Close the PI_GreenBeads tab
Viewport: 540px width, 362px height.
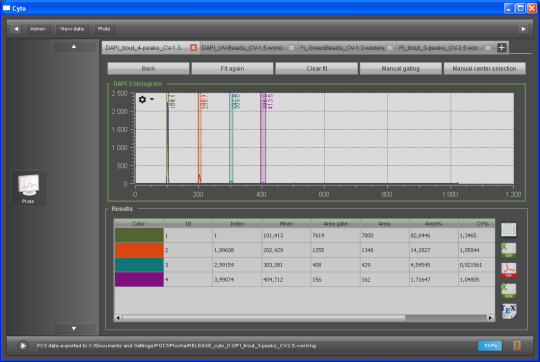pyautogui.click(x=390, y=48)
